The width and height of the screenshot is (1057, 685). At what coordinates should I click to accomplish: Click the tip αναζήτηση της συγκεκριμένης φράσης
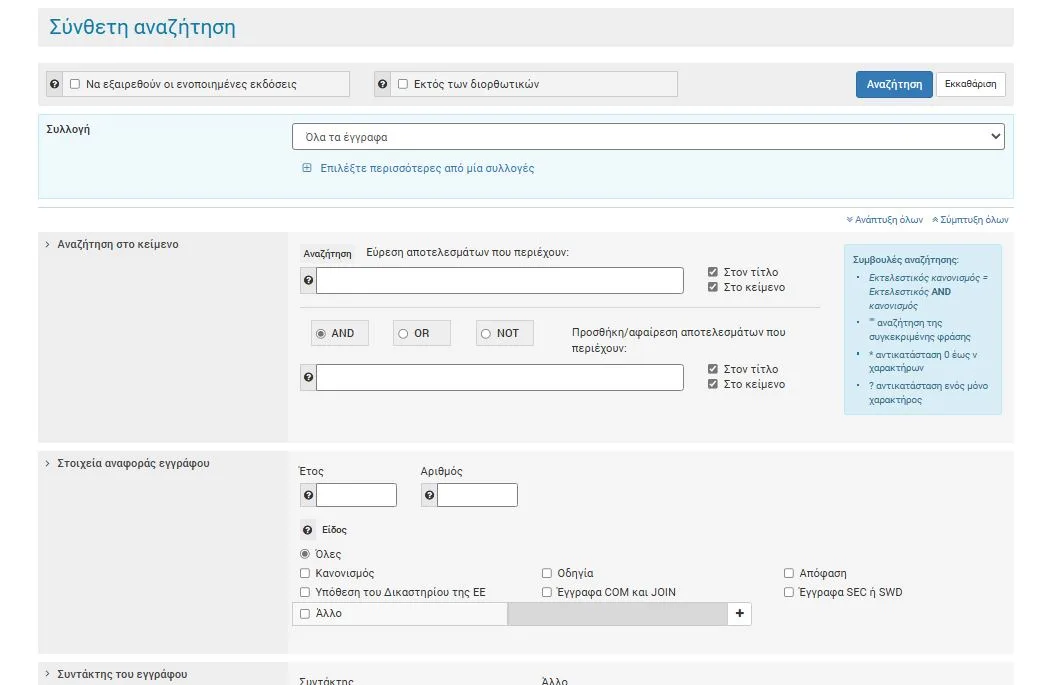coord(919,330)
